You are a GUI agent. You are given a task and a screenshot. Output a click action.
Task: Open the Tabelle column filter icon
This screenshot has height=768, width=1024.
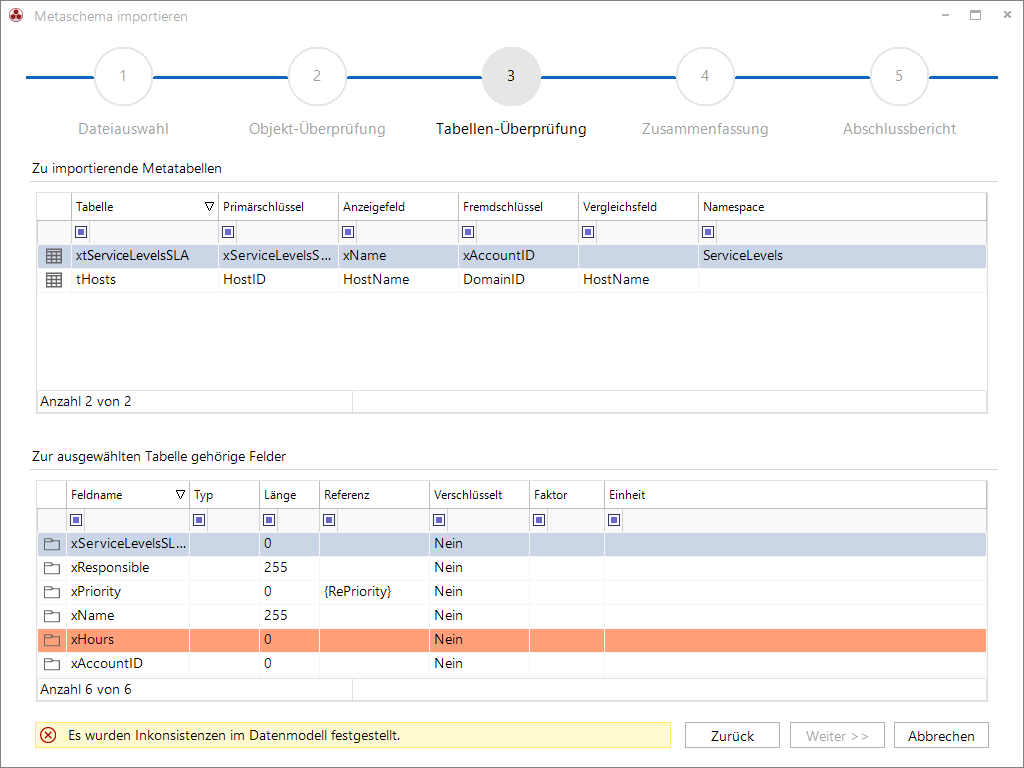[81, 232]
